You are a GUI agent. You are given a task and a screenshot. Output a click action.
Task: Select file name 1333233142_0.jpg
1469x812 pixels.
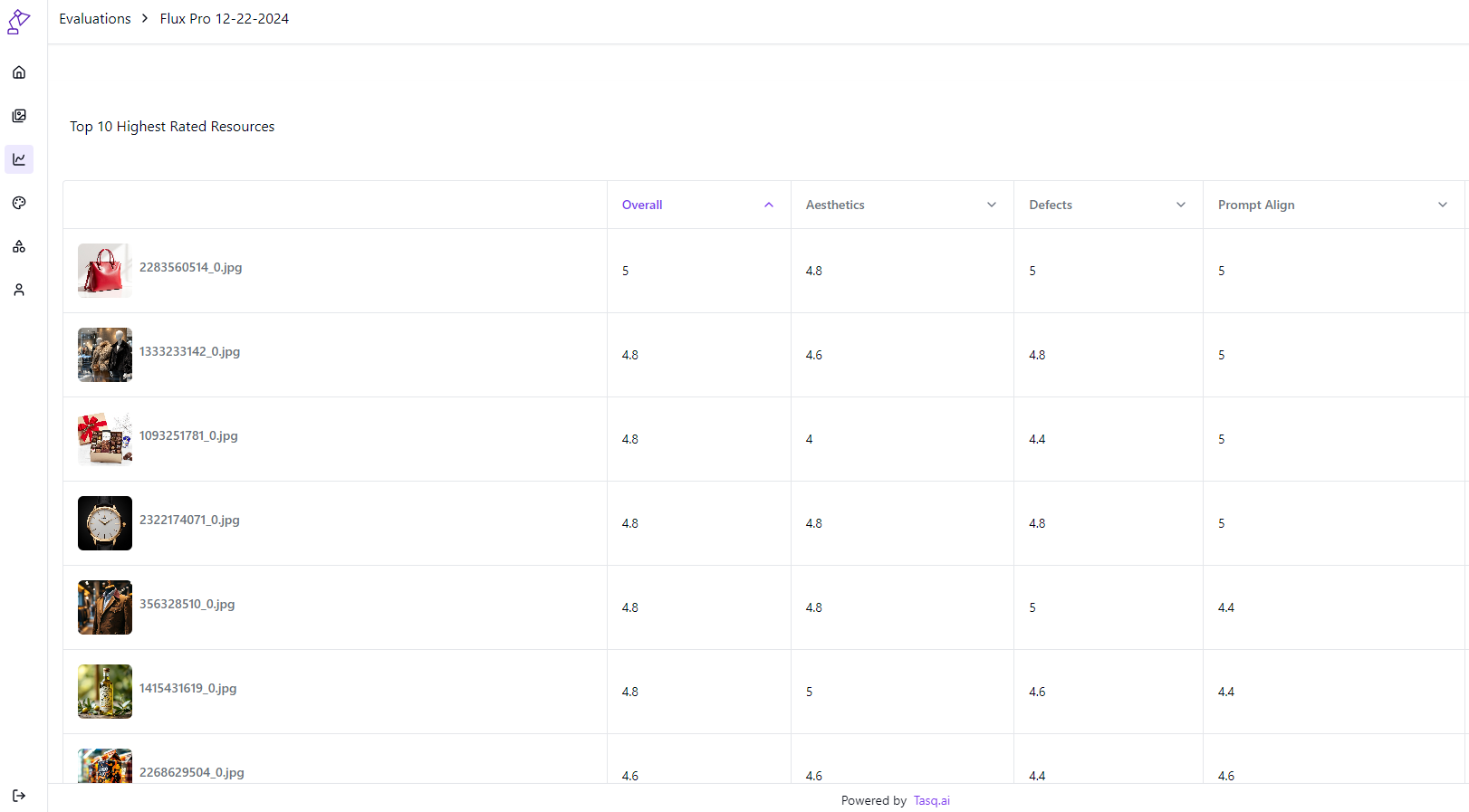pyautogui.click(x=189, y=351)
